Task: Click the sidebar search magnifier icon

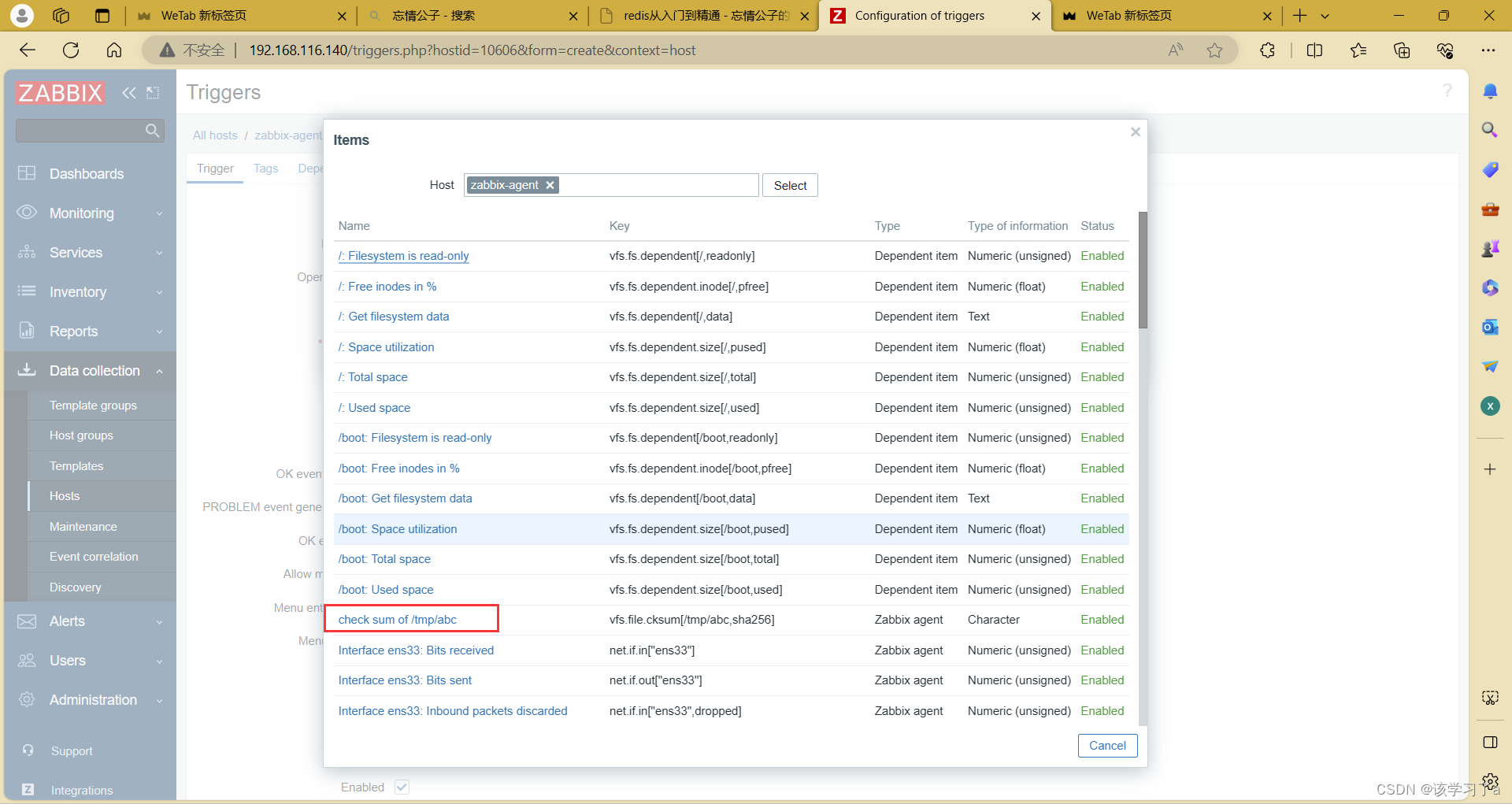Action: pos(153,130)
